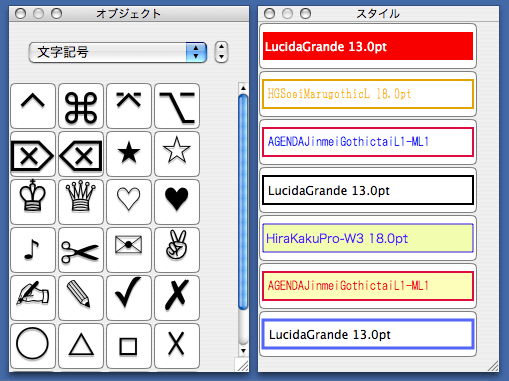Select the small square symbol

[x=129, y=346]
